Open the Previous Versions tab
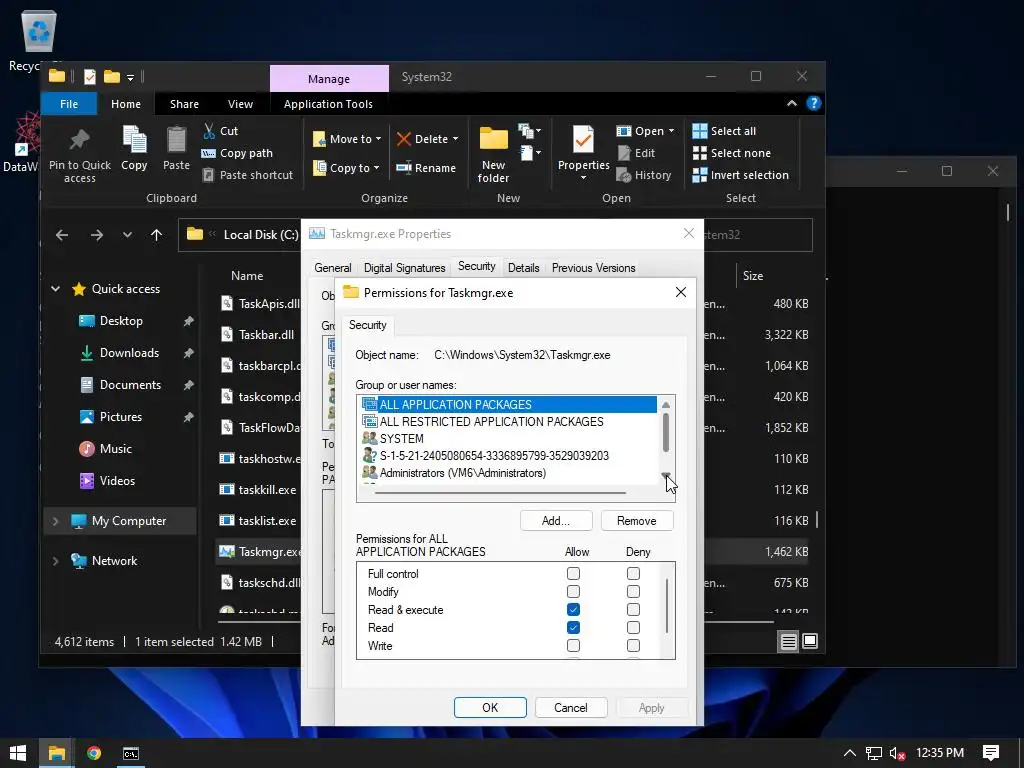 (593, 268)
